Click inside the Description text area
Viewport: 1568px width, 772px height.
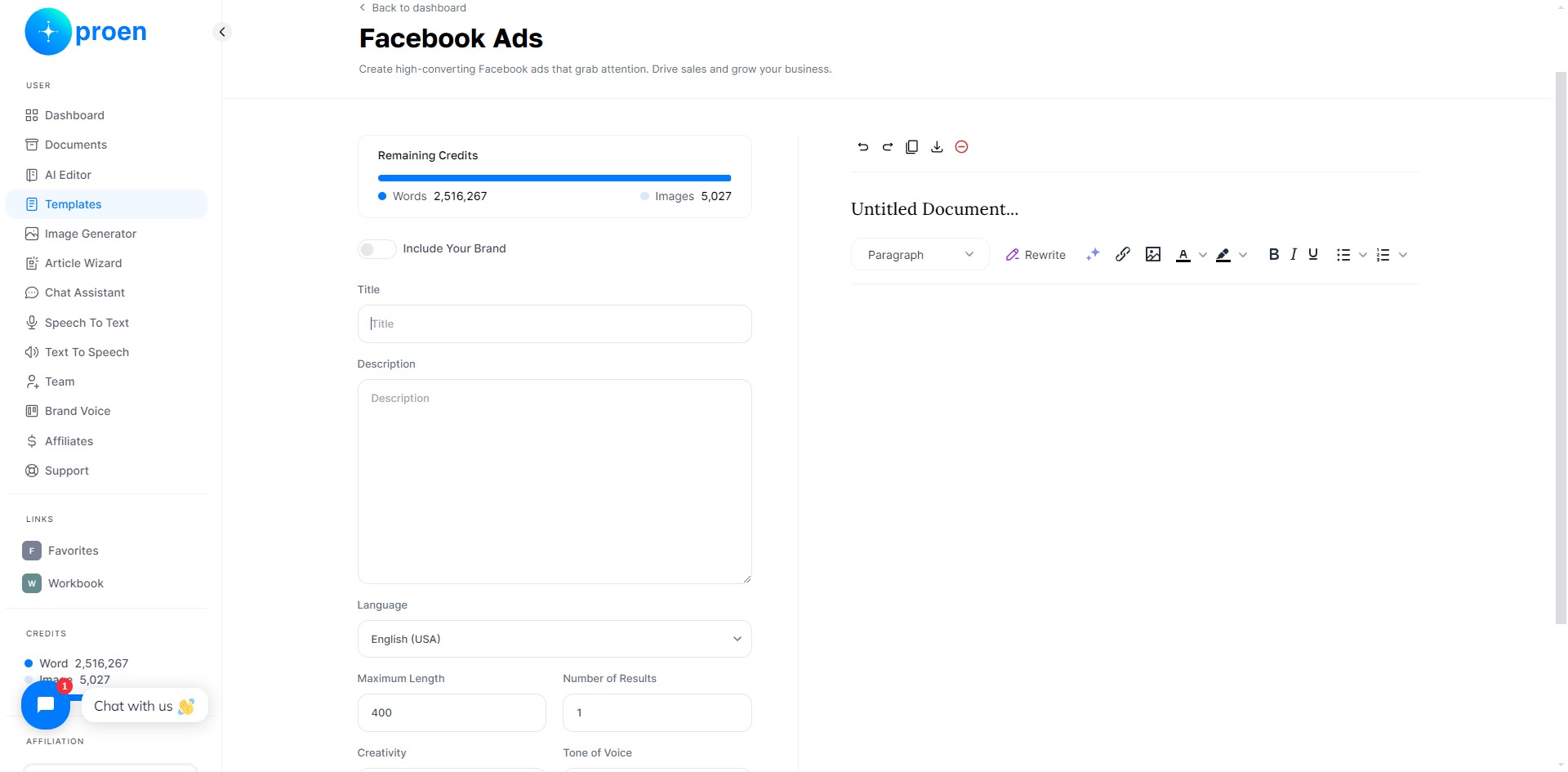click(555, 481)
